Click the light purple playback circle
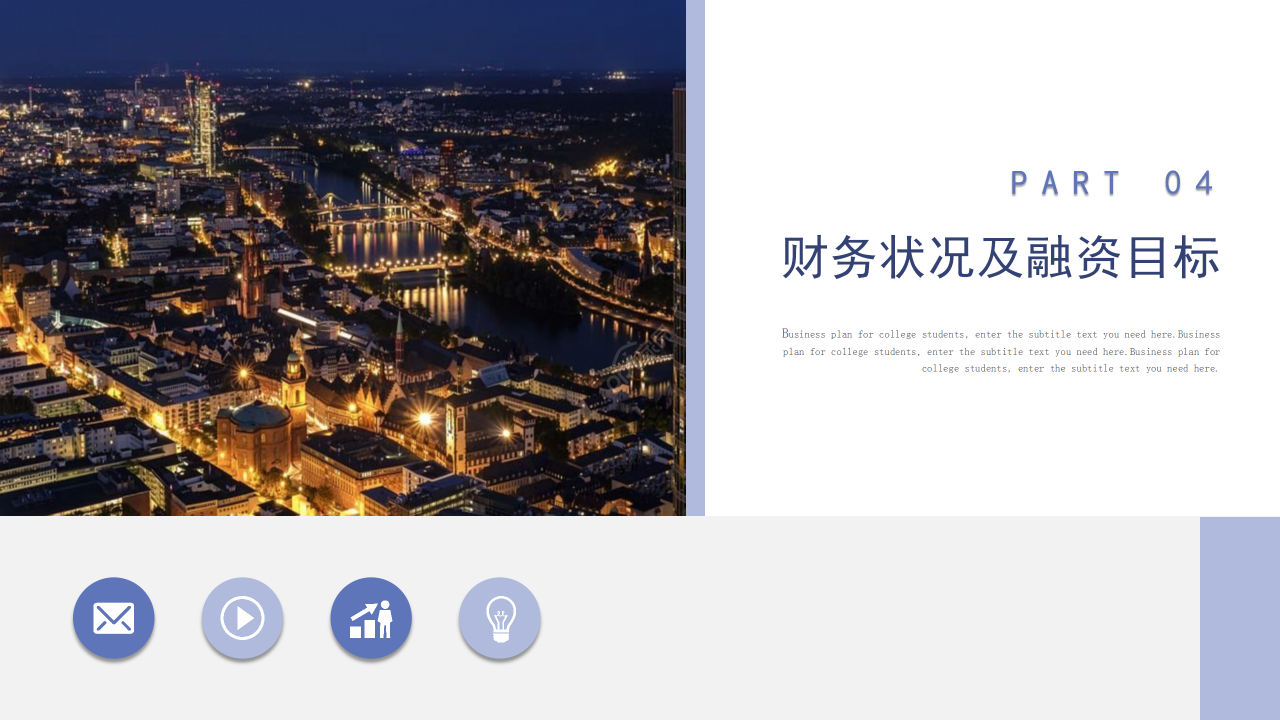The height and width of the screenshot is (720, 1280). pos(242,618)
